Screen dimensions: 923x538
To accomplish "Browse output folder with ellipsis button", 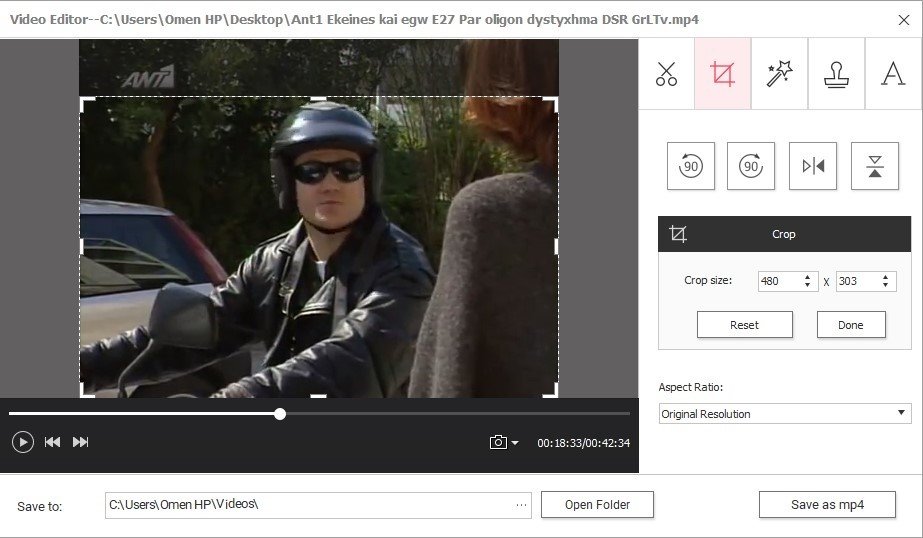I will [x=521, y=505].
